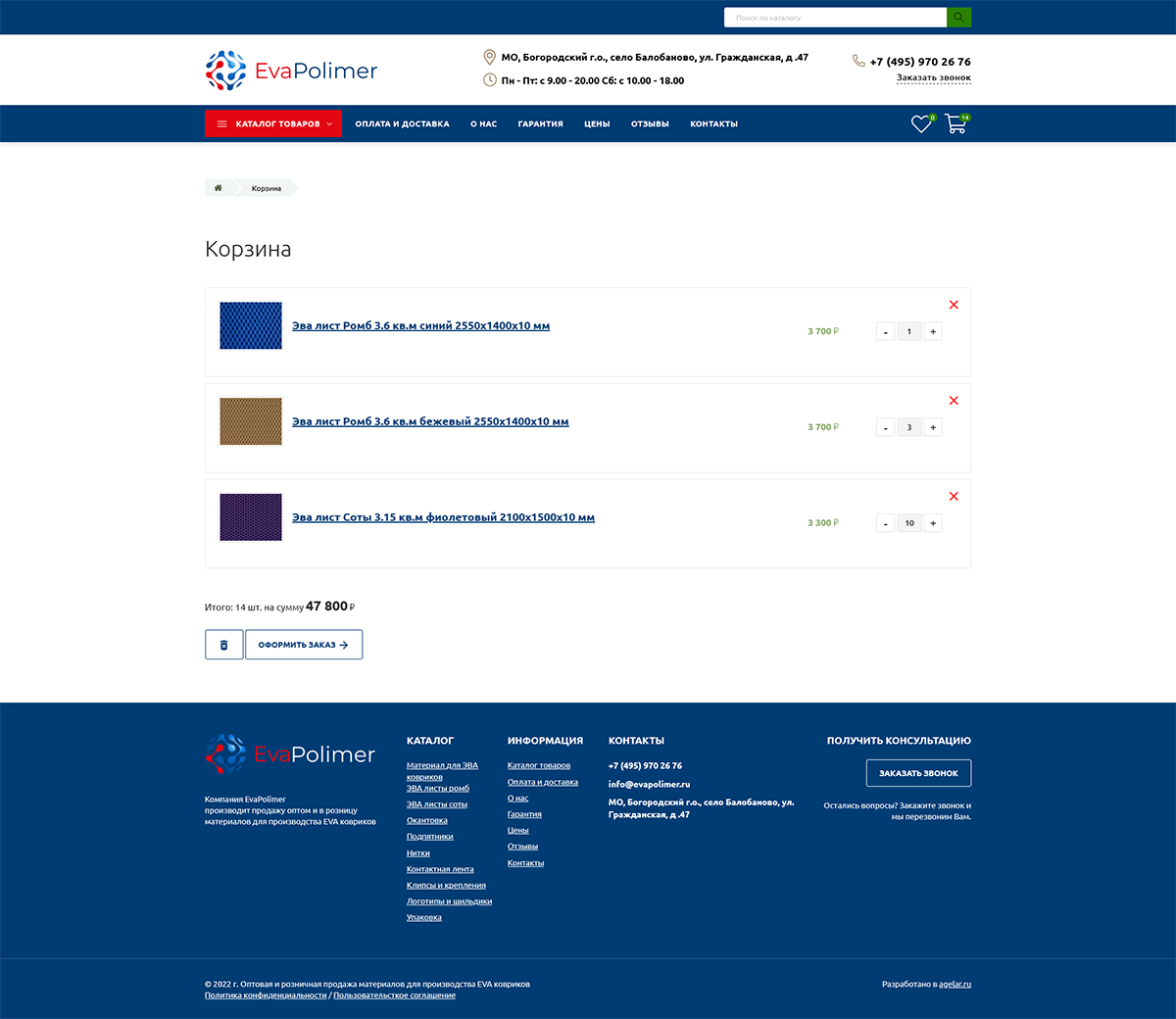Open the beige Эва лист Ромб product link
The image size is (1176, 1019).
coord(430,422)
